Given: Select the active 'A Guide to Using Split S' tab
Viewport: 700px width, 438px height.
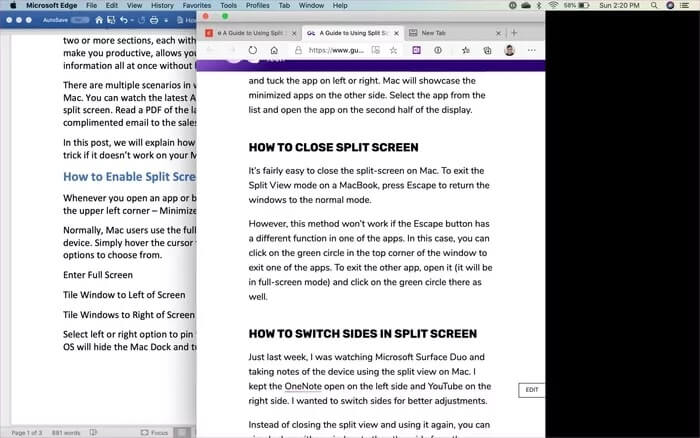Looking at the screenshot, I should (x=347, y=33).
